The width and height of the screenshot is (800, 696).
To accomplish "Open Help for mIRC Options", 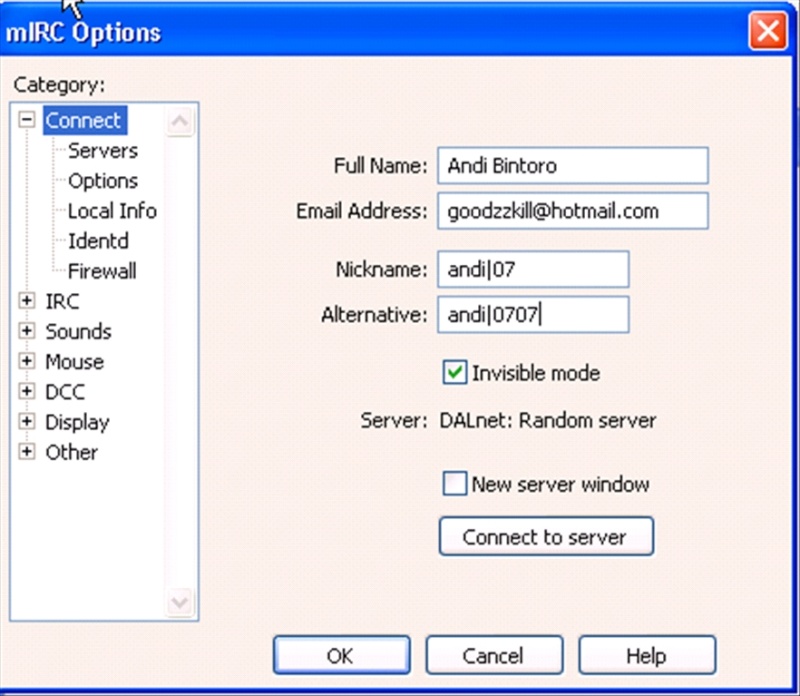I will pos(647,655).
